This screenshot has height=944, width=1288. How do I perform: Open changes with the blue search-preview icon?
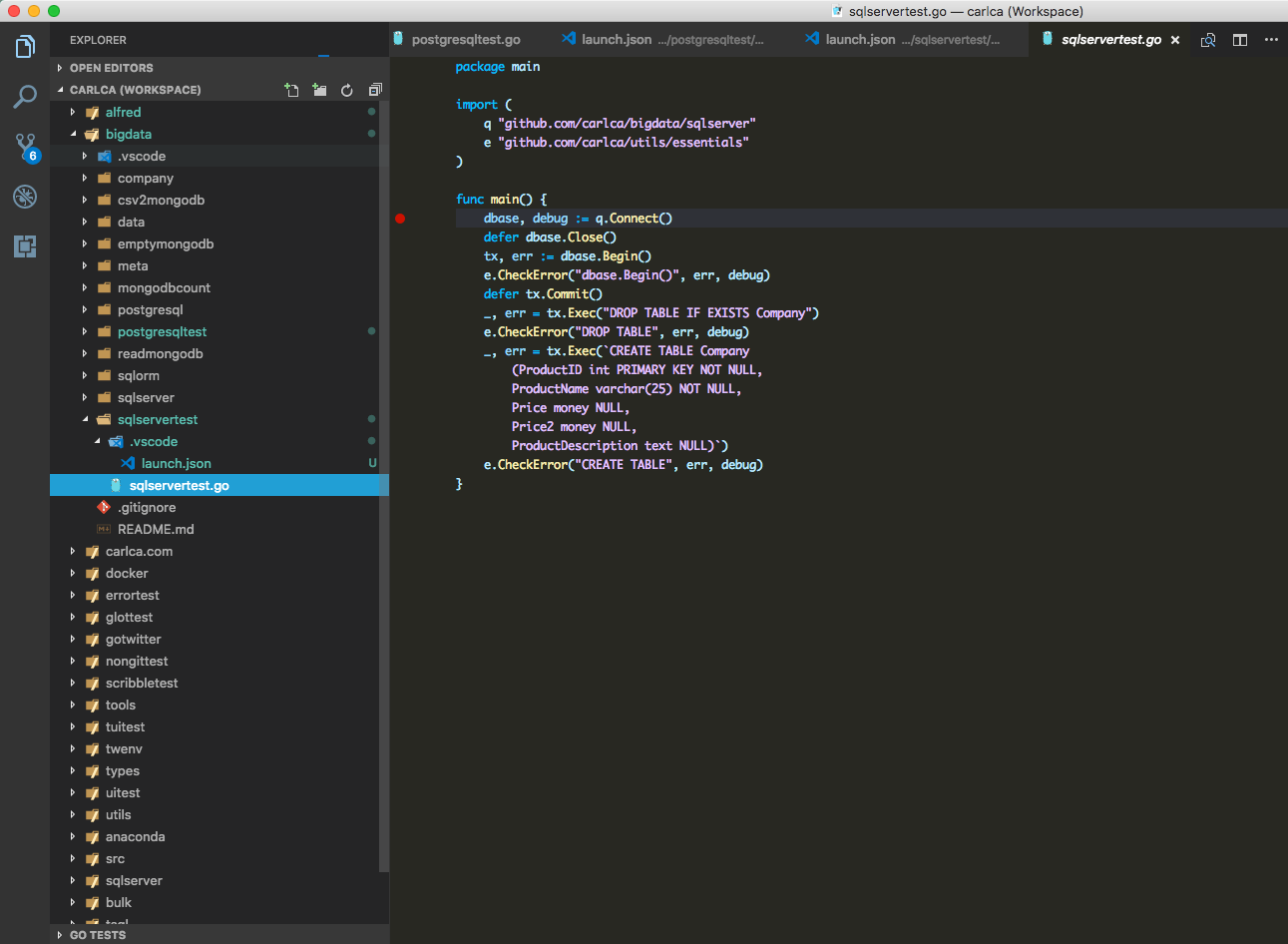(1207, 40)
